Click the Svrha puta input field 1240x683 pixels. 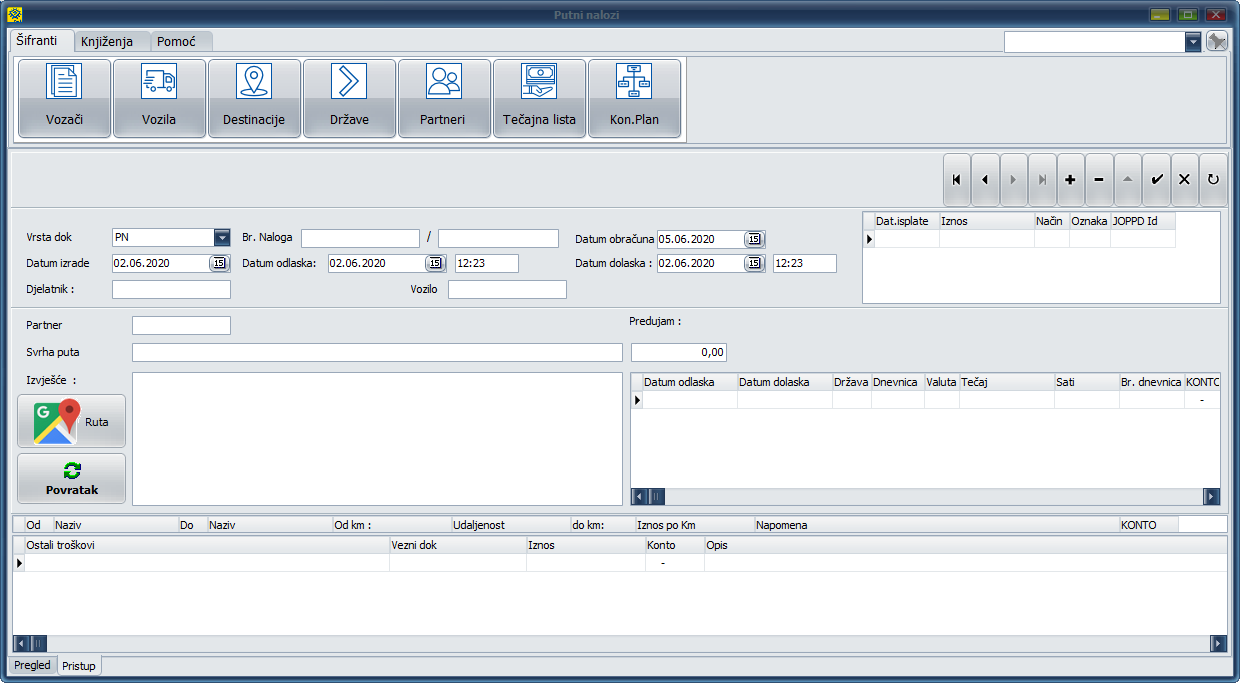tap(376, 352)
